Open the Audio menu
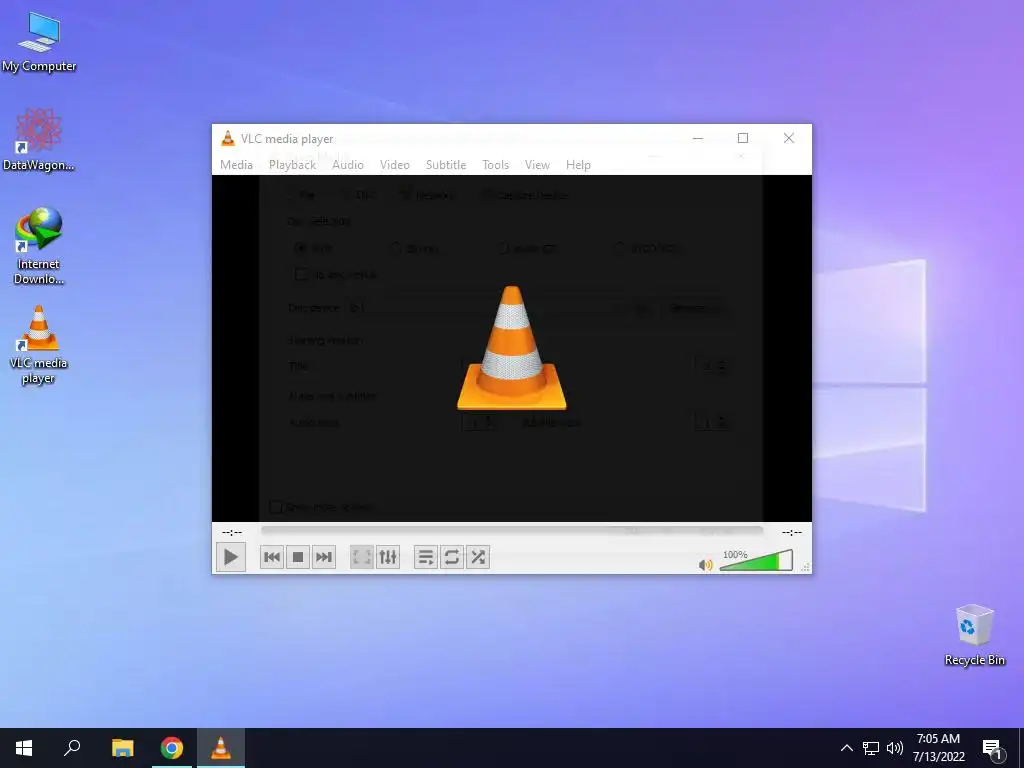This screenshot has width=1024, height=768. [347, 165]
